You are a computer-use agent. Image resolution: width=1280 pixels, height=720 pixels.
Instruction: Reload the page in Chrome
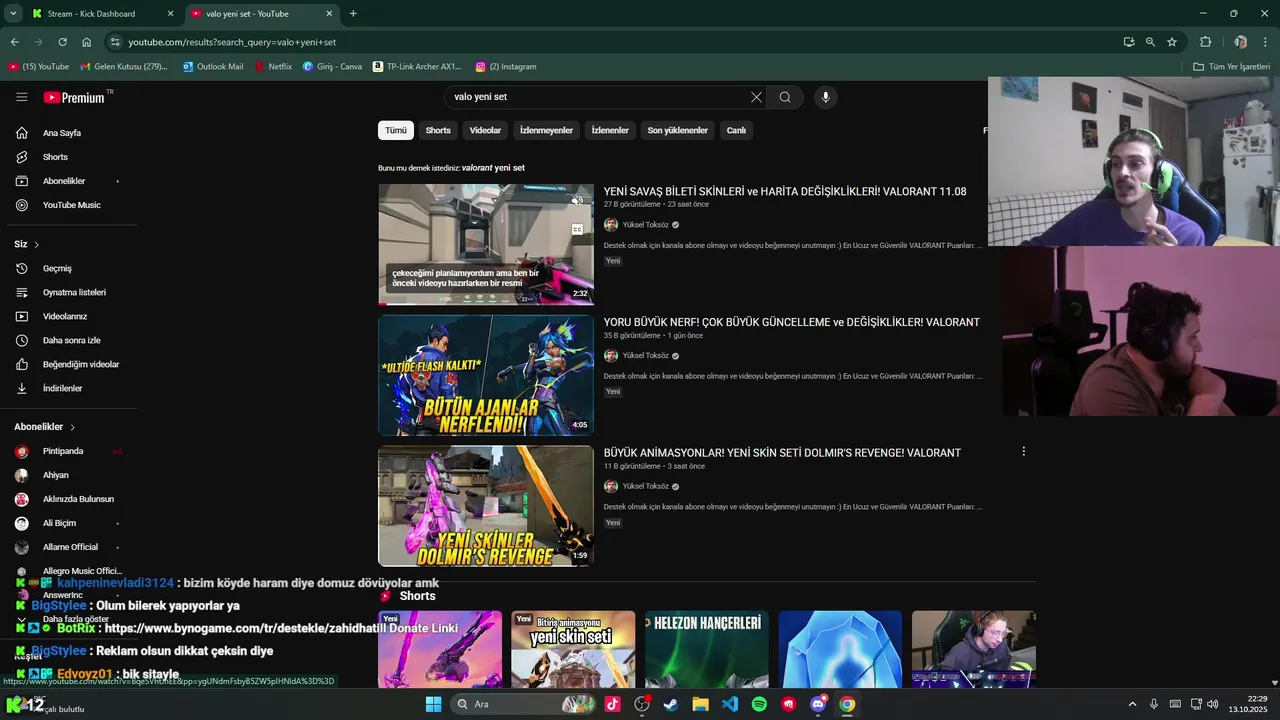(x=62, y=42)
